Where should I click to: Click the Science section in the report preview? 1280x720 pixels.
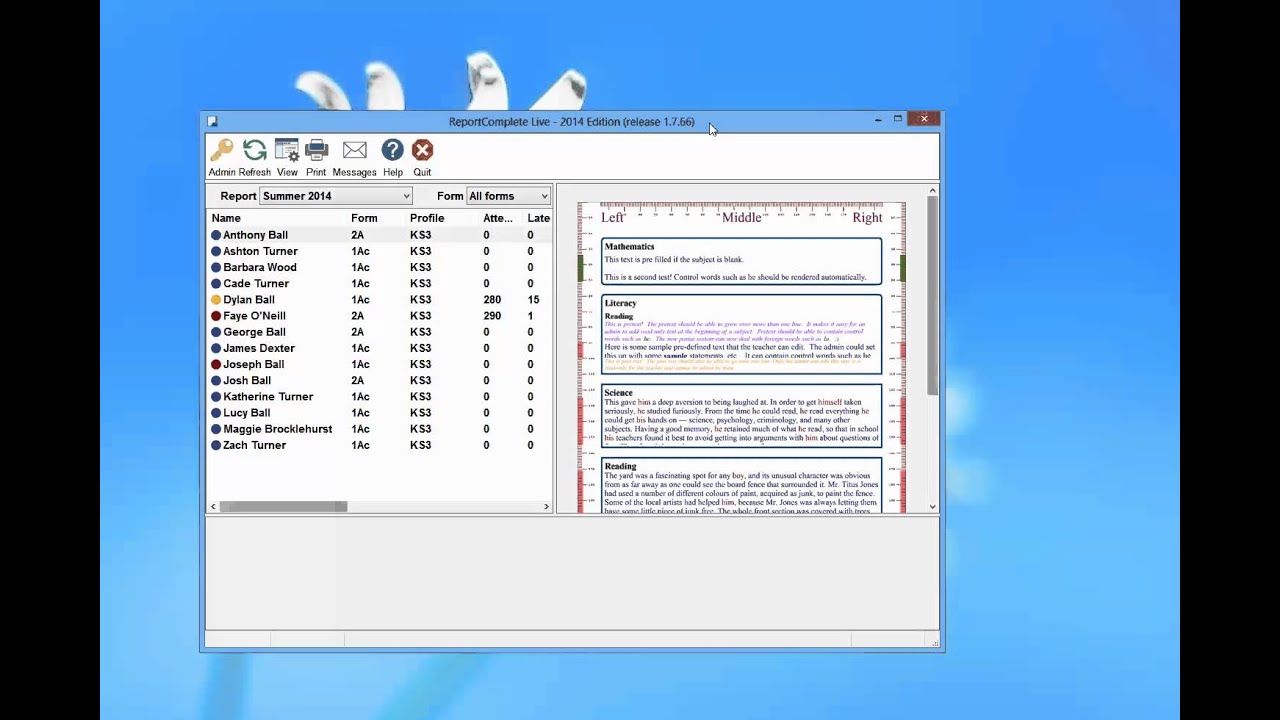(x=741, y=416)
